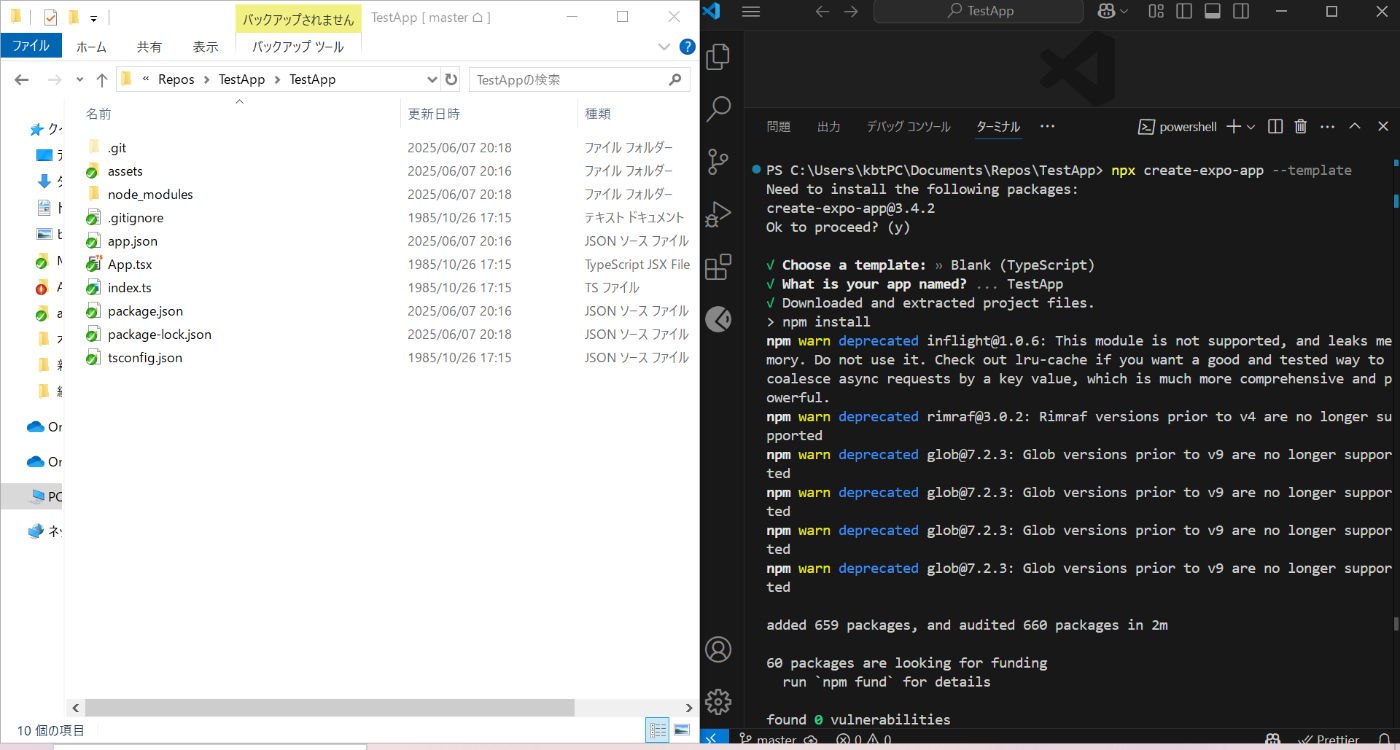Create a new terminal with plus icon
Image resolution: width=1400 pixels, height=750 pixels.
click(1233, 127)
